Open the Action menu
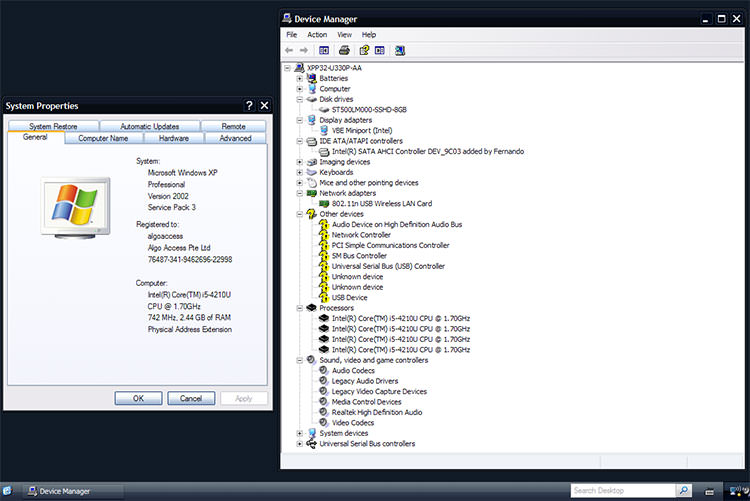Screen dimensions: 750x501 click(x=317, y=34)
